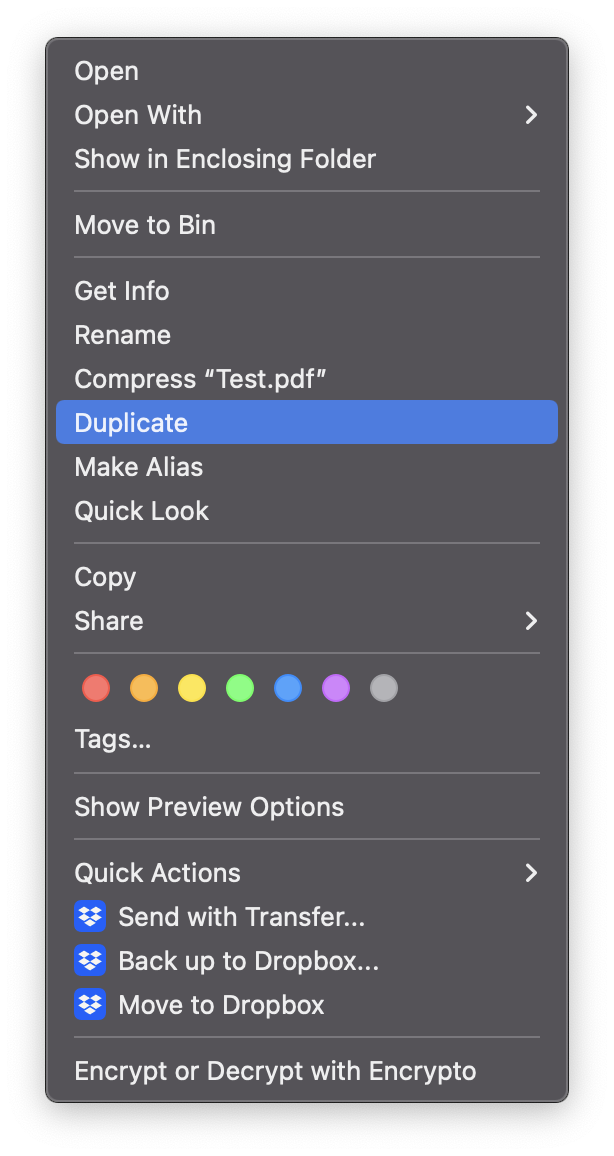Click Dropbox icon beside Move to Dropbox
Viewport: 614px width, 1156px height.
pos(90,1004)
